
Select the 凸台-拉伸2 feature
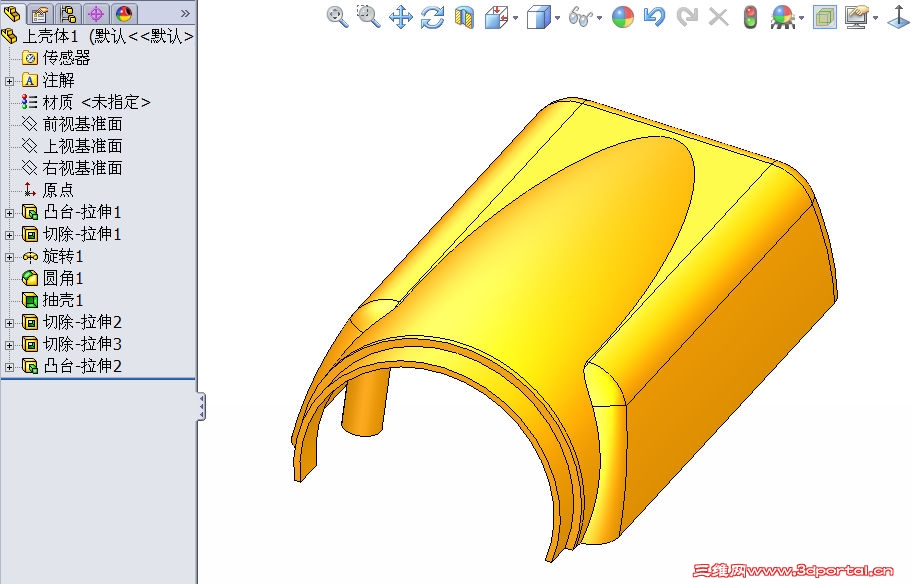coord(82,366)
